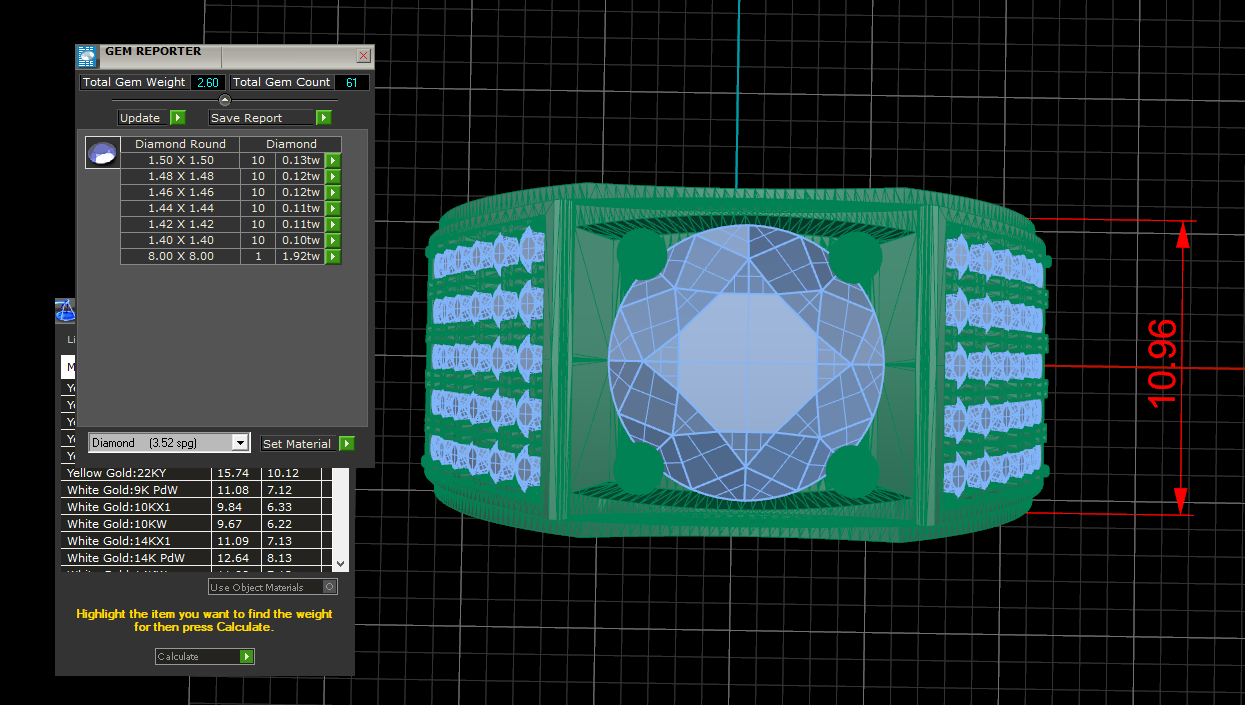This screenshot has width=1245, height=705.
Task: Click green arrow for 1.46 X 1.46 row
Action: pyautogui.click(x=333, y=192)
